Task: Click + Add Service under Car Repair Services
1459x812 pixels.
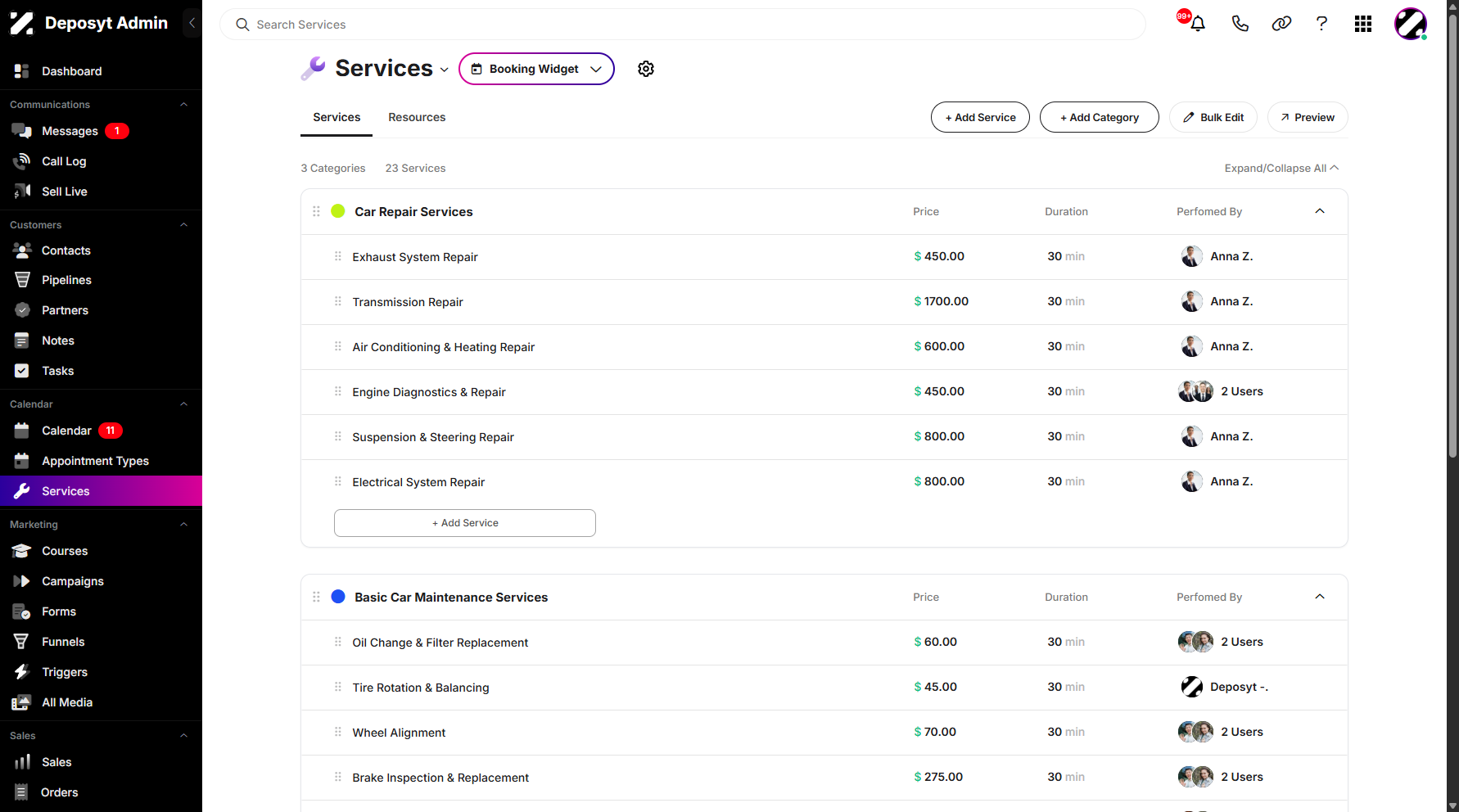Action: tap(464, 523)
